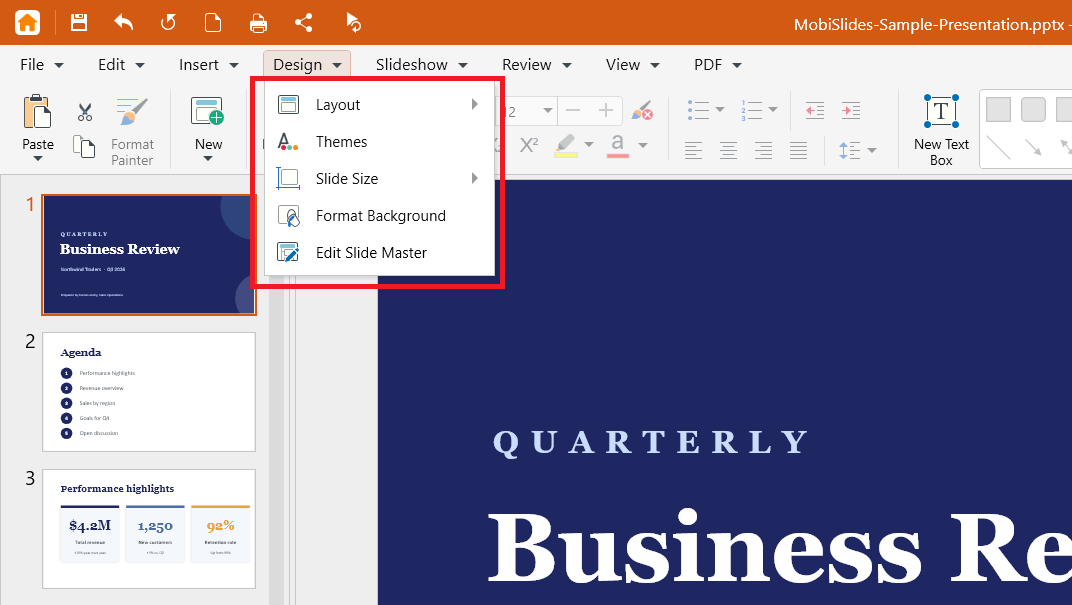Print the presentation using the printer icon
This screenshot has height=605, width=1072.
258,23
